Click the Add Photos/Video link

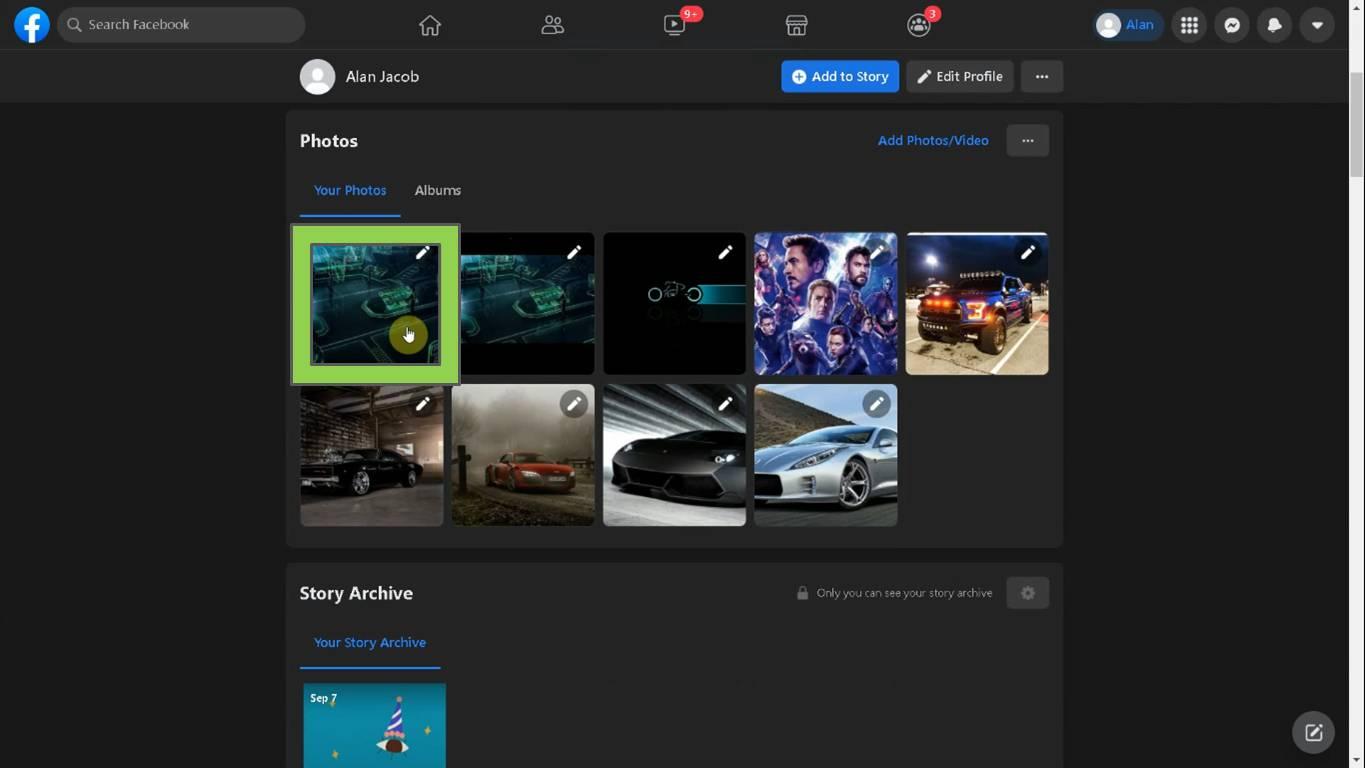933,141
